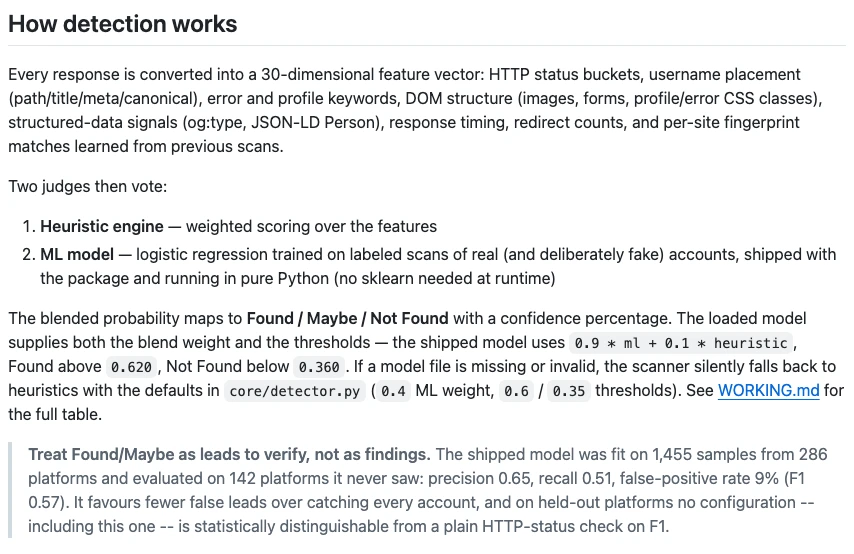854x554 pixels.
Task: Click the core/detector.py inline code
Action: pyautogui.click(x=295, y=391)
